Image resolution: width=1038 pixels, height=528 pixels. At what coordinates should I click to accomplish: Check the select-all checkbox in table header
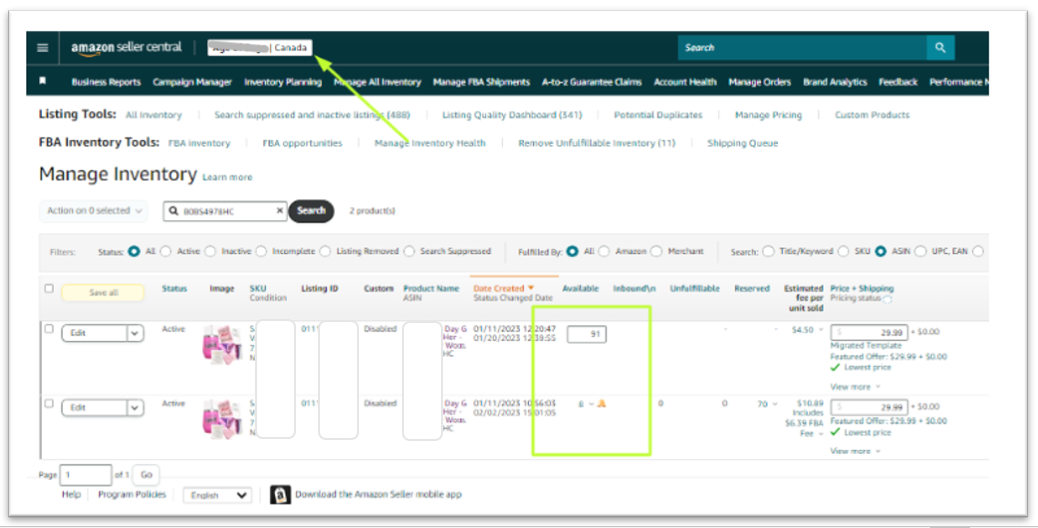tap(49, 288)
